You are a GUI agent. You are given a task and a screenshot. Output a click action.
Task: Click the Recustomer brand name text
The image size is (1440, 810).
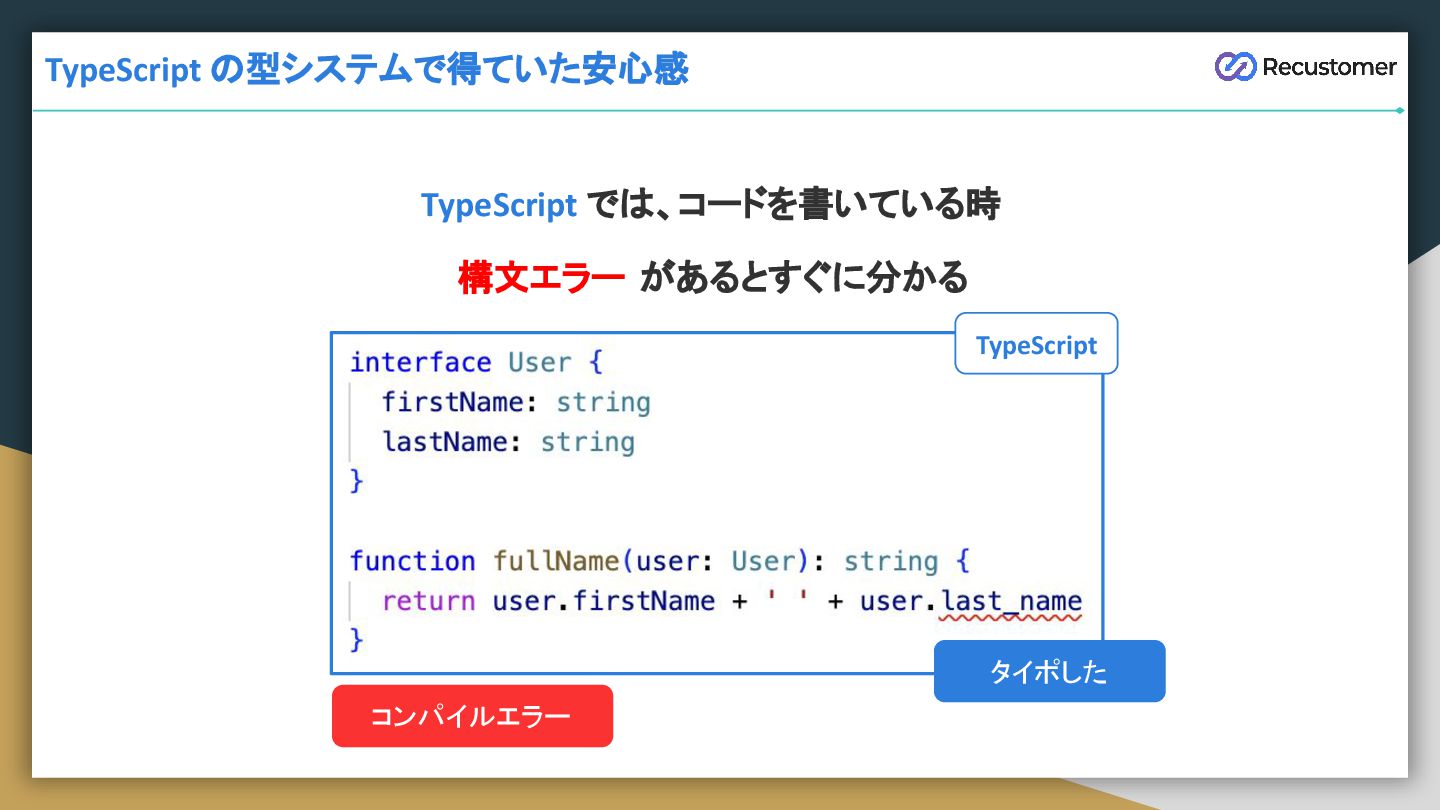1329,67
